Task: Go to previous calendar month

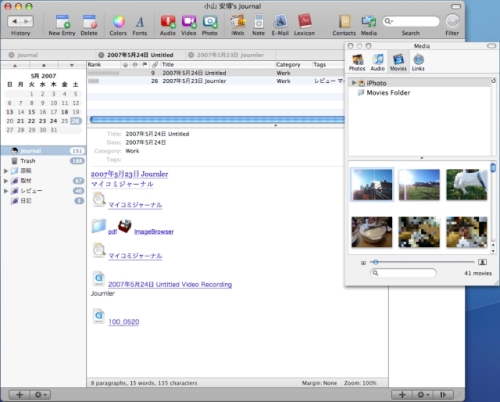Action: (x=15, y=65)
